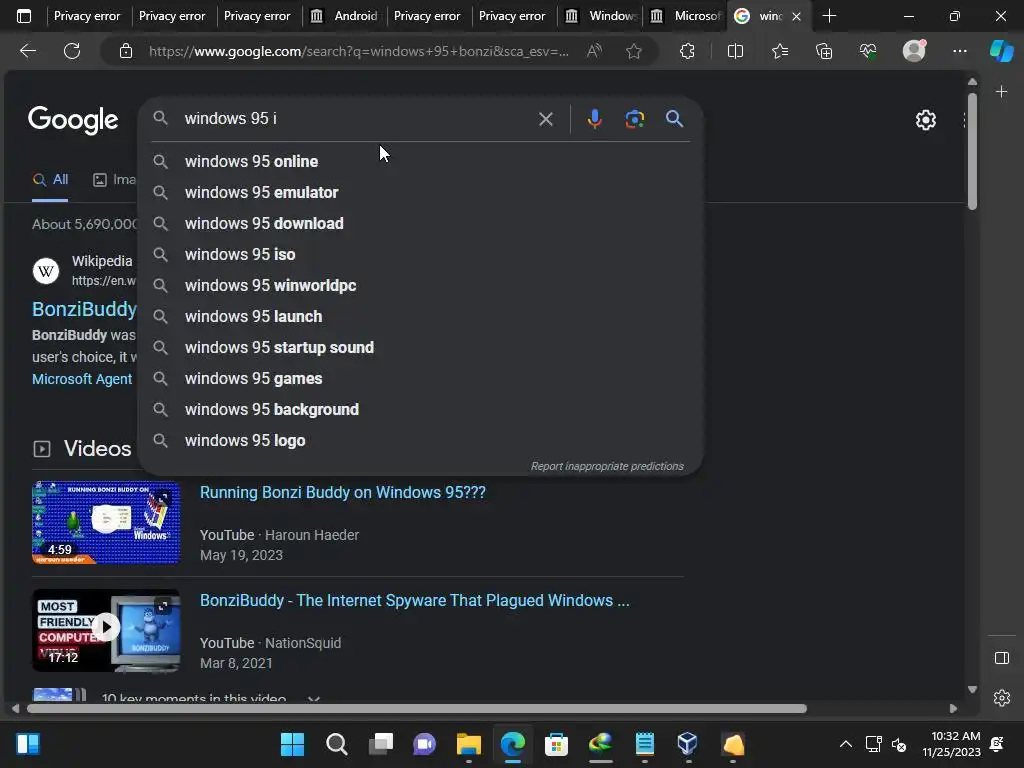Screen dimensions: 1024x768
Task: Choose suggestion windows 95 winworldpc
Action: tap(421, 285)
